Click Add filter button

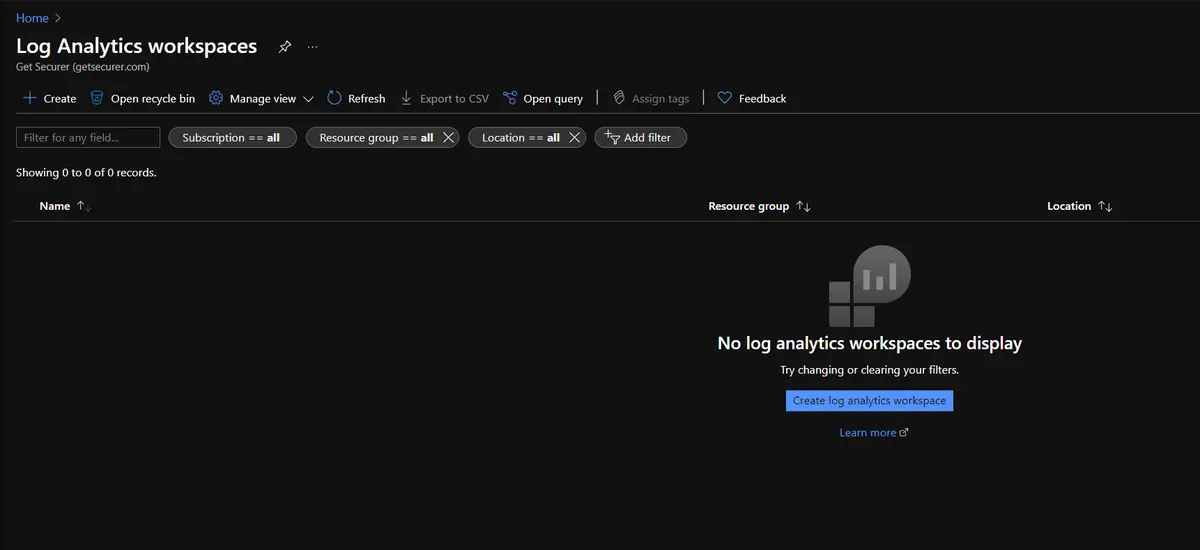click(x=640, y=138)
